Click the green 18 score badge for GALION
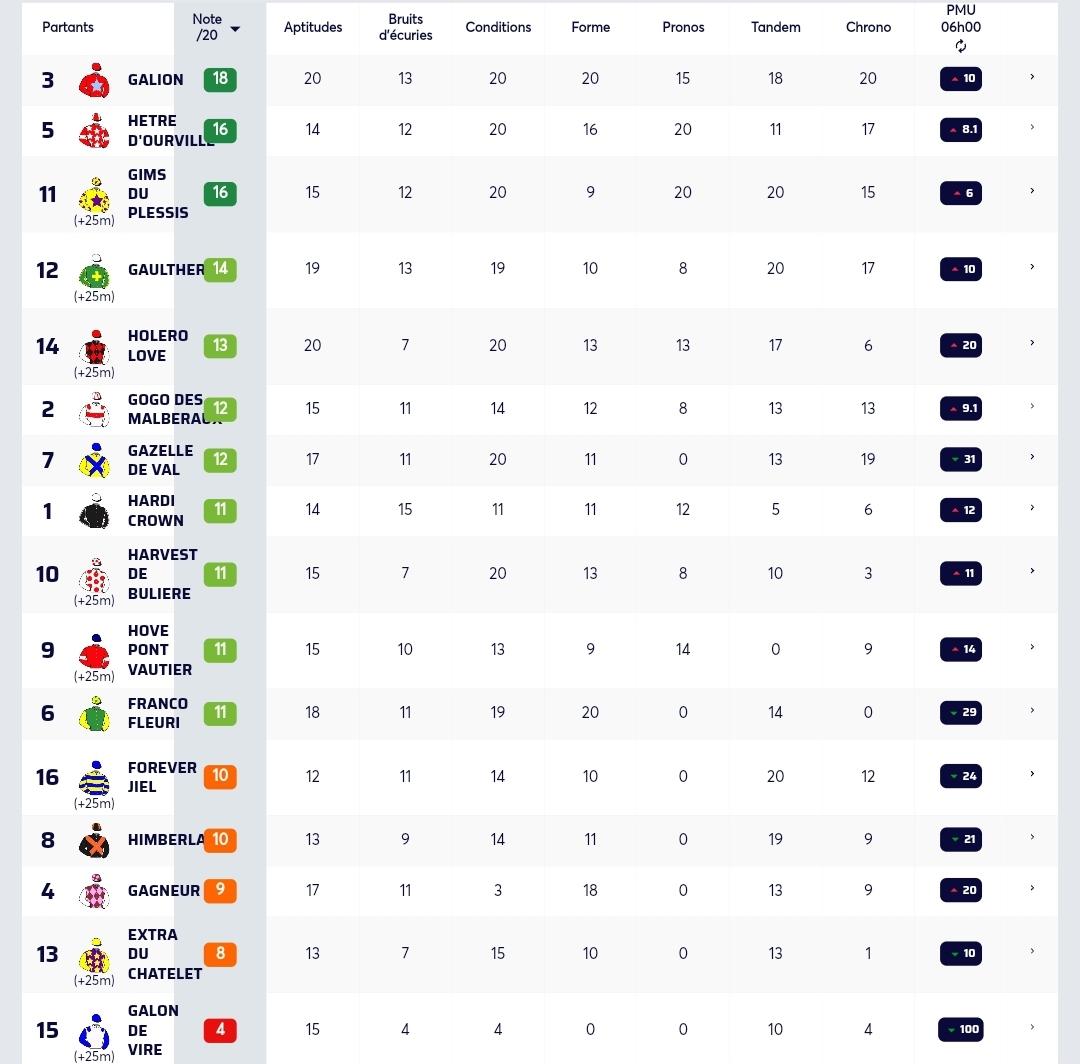 [x=220, y=79]
